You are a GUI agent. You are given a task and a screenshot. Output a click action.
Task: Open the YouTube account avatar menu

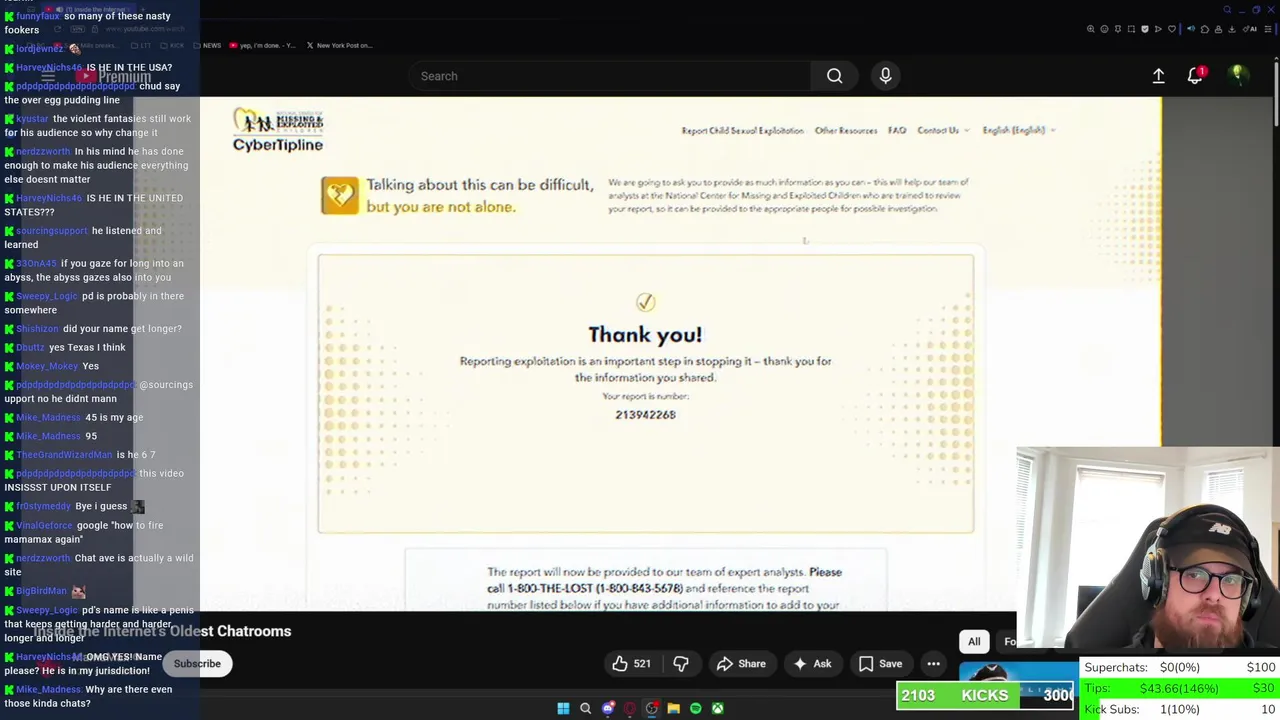[x=1237, y=76]
